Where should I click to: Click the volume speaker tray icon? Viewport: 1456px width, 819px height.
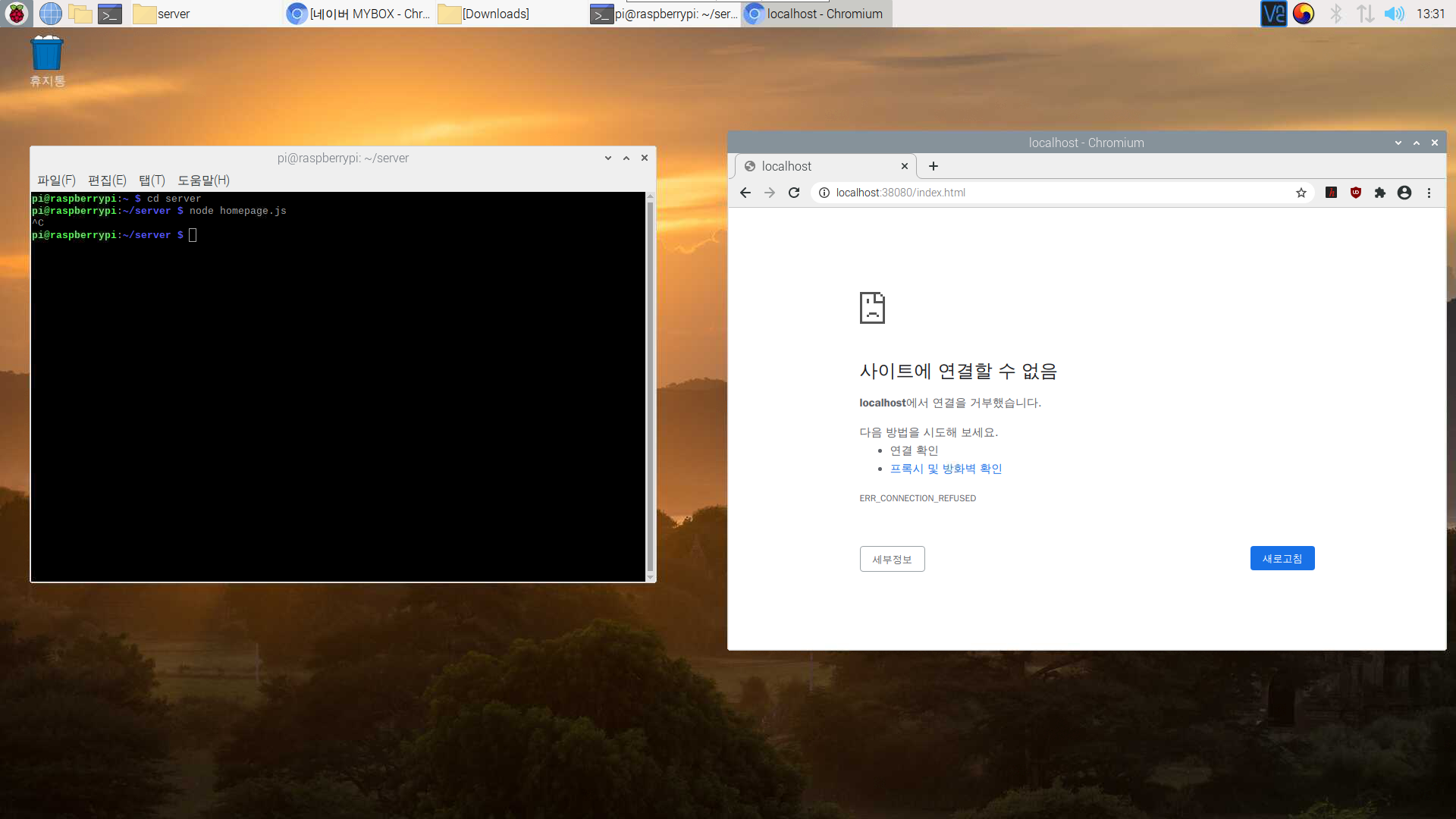click(x=1394, y=14)
